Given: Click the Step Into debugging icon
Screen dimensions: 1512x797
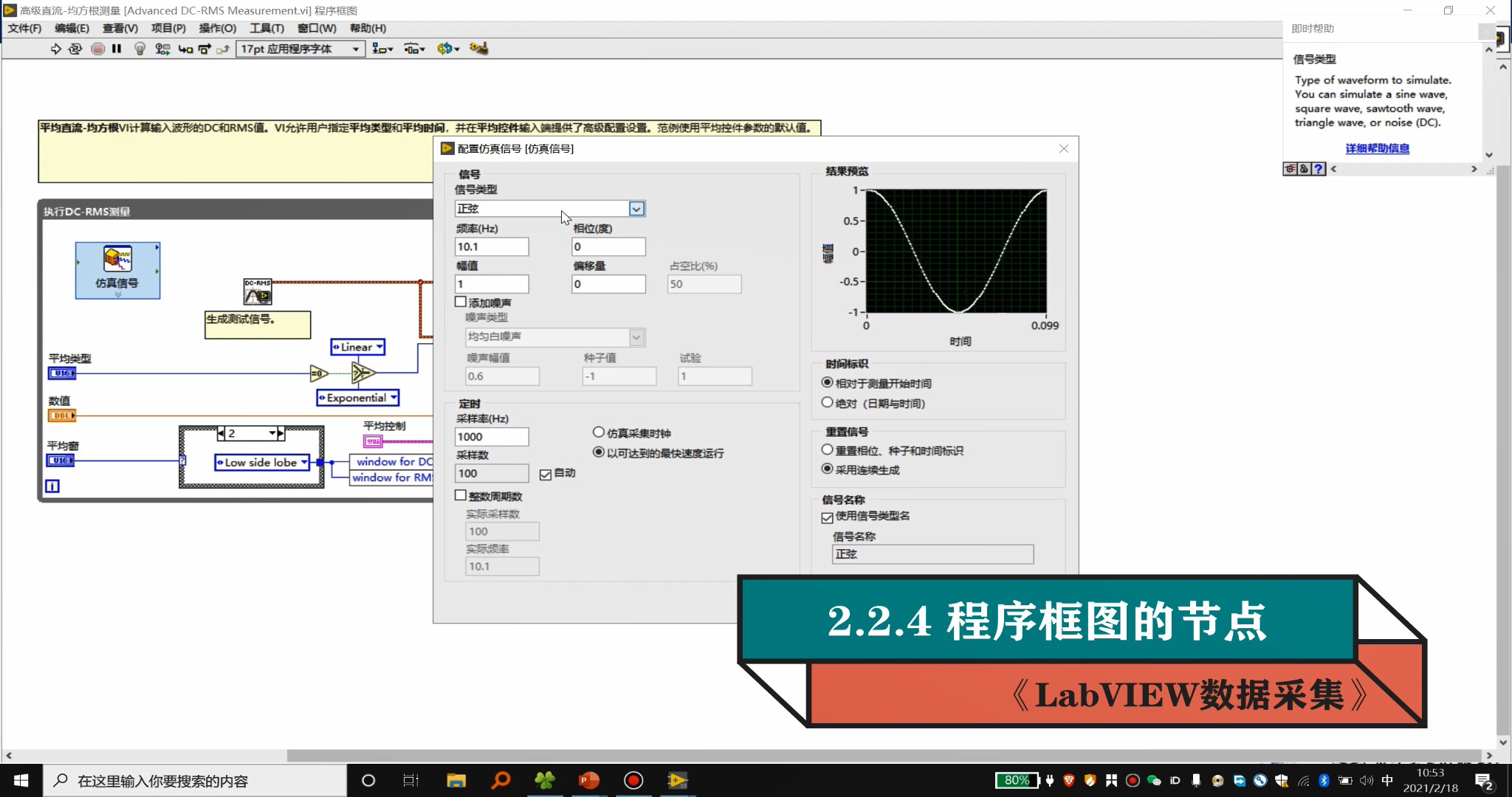Looking at the screenshot, I should (x=185, y=49).
